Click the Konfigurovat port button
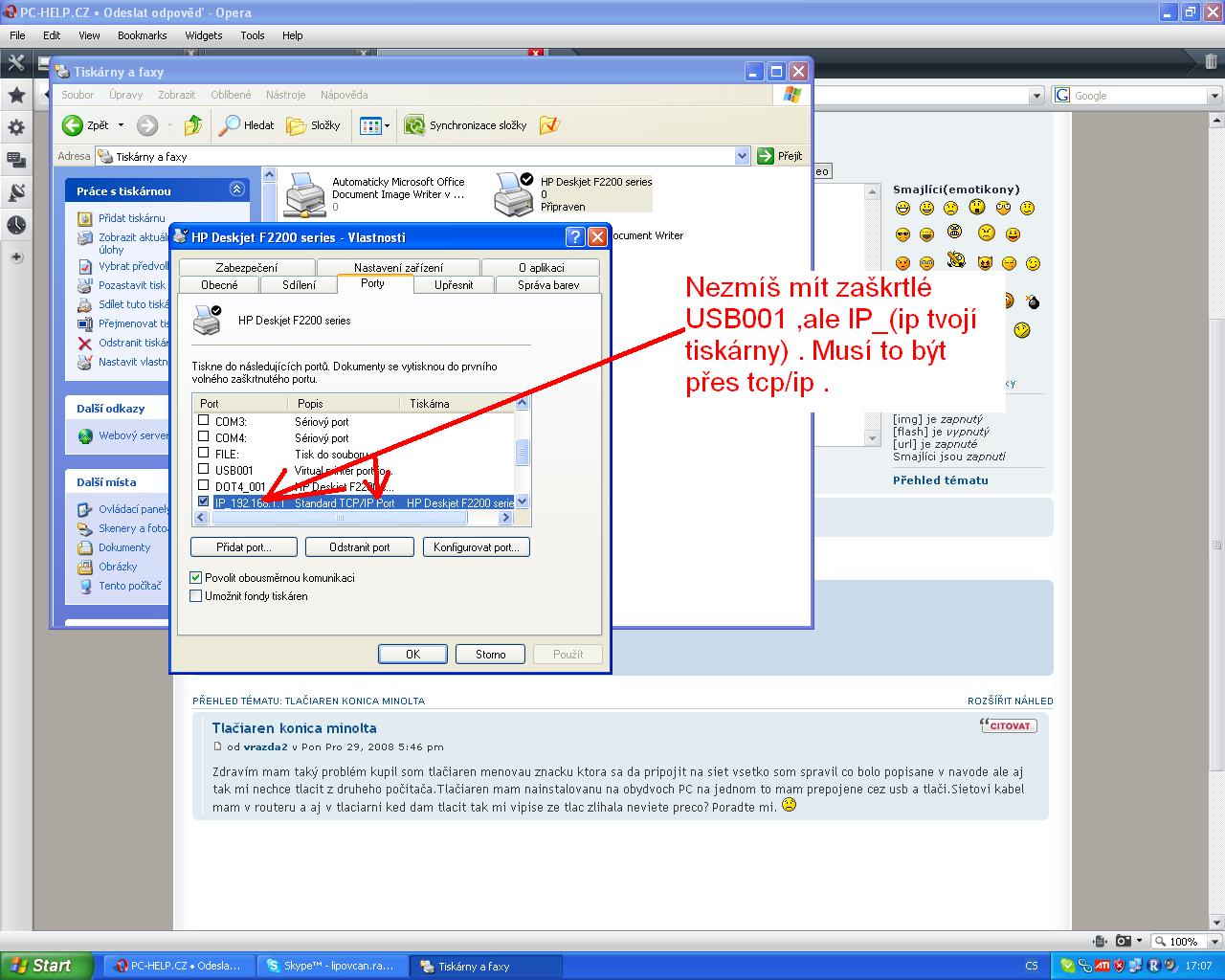 [x=476, y=547]
